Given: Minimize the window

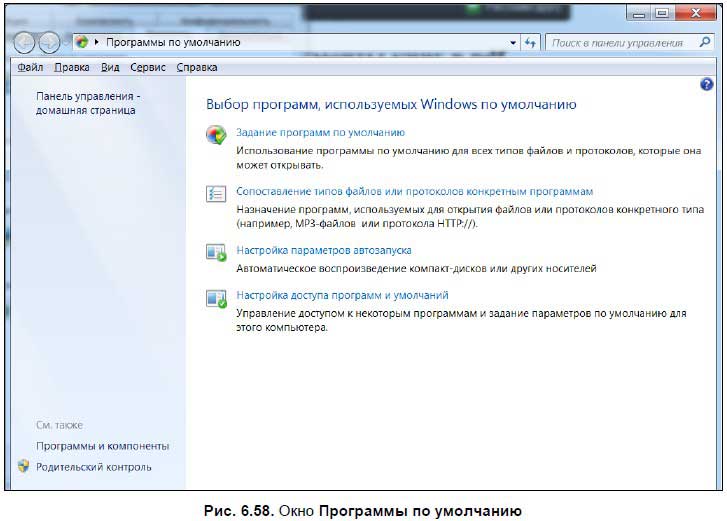Looking at the screenshot, I should 638,13.
